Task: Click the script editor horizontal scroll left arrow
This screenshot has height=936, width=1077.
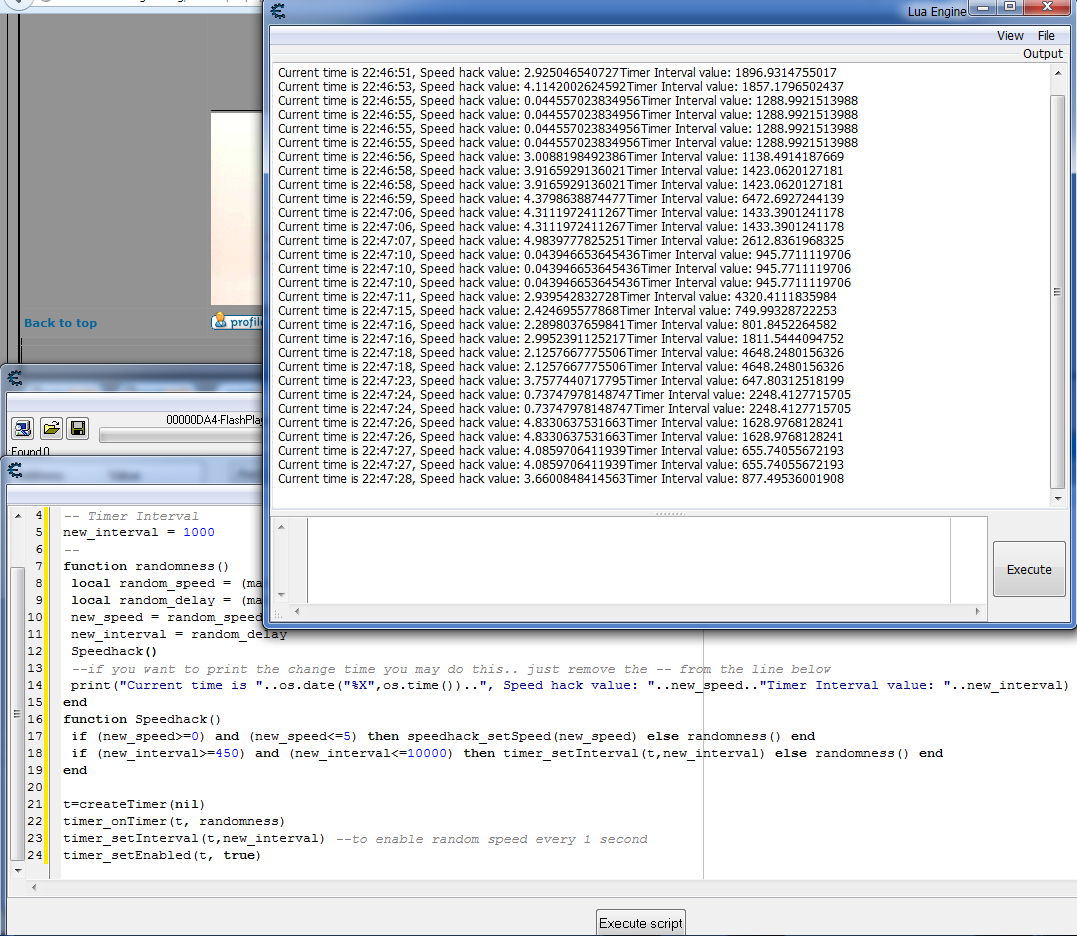Action: [36, 887]
